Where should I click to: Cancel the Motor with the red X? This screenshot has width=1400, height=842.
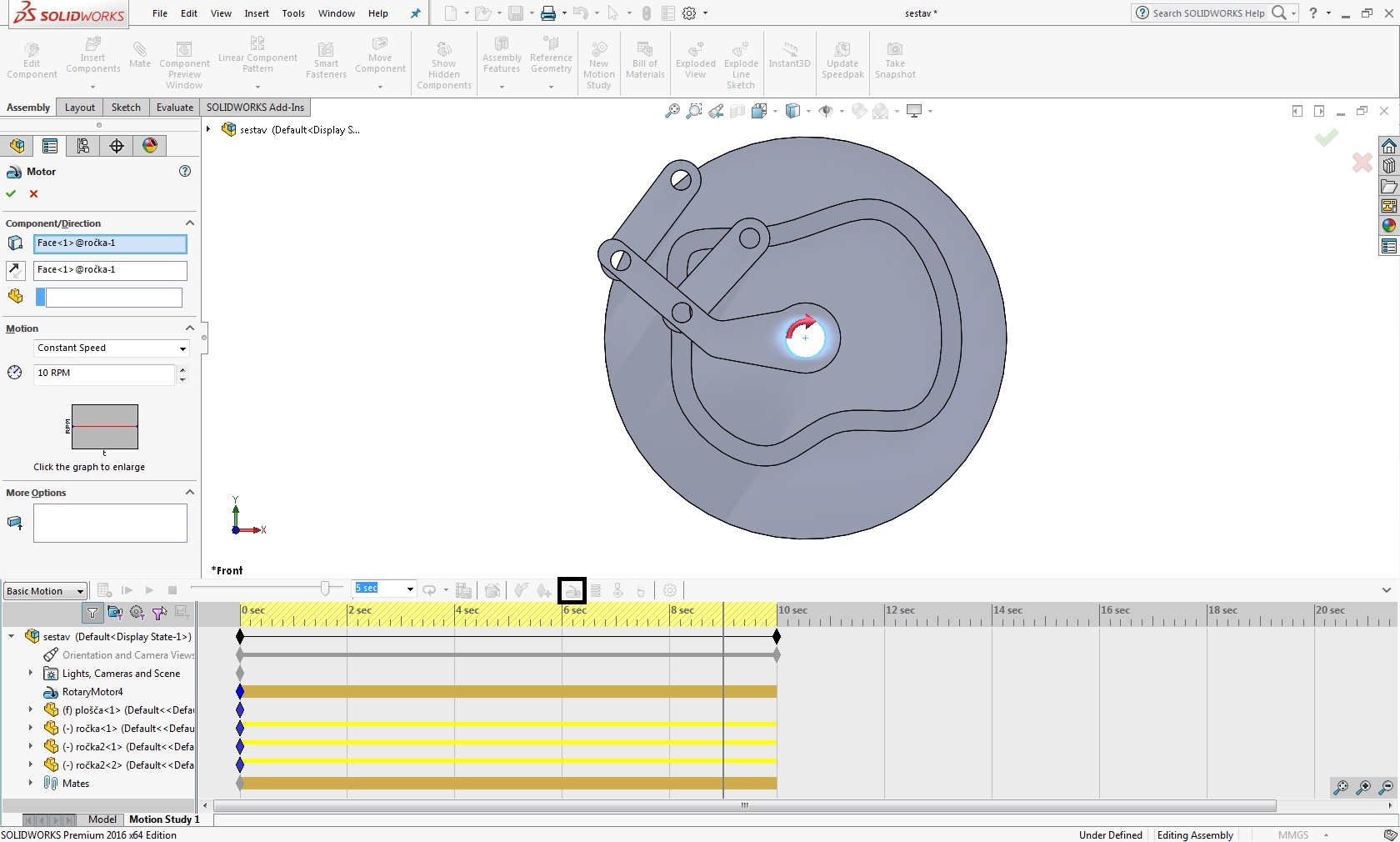[x=34, y=193]
